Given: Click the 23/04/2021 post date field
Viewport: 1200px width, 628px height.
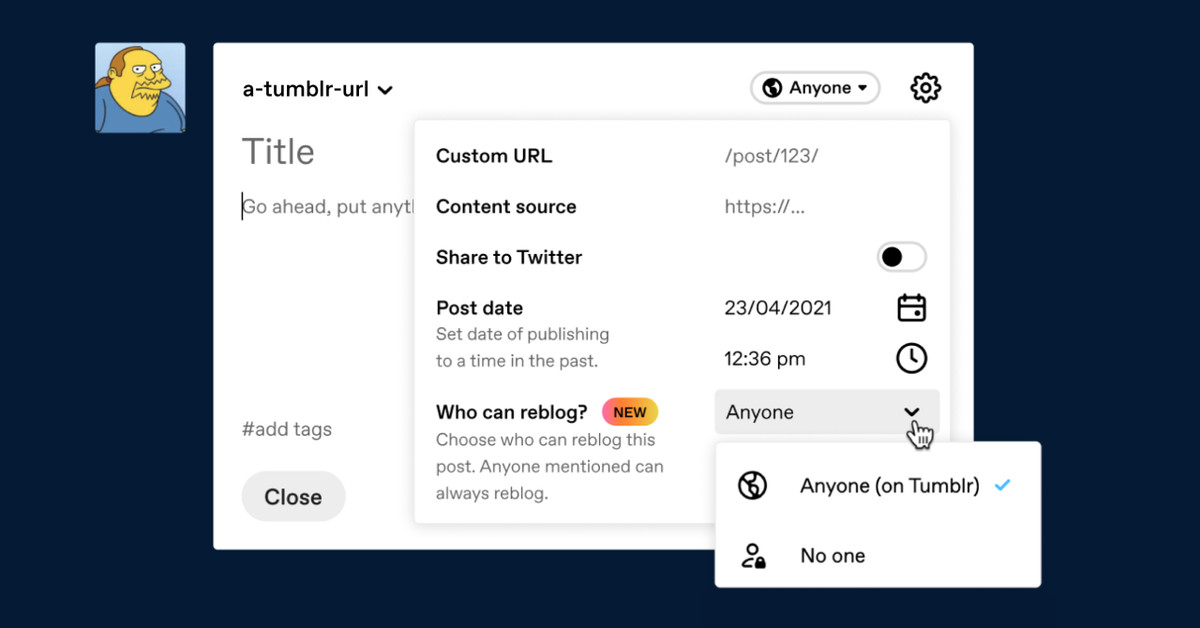Looking at the screenshot, I should [x=778, y=308].
